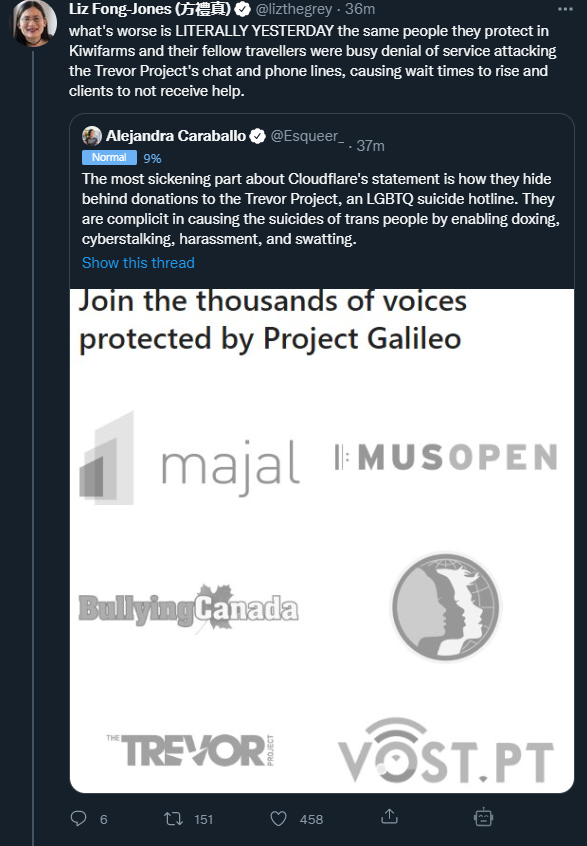Click Liz Fong-Jones verified badge

pyautogui.click(x=242, y=9)
